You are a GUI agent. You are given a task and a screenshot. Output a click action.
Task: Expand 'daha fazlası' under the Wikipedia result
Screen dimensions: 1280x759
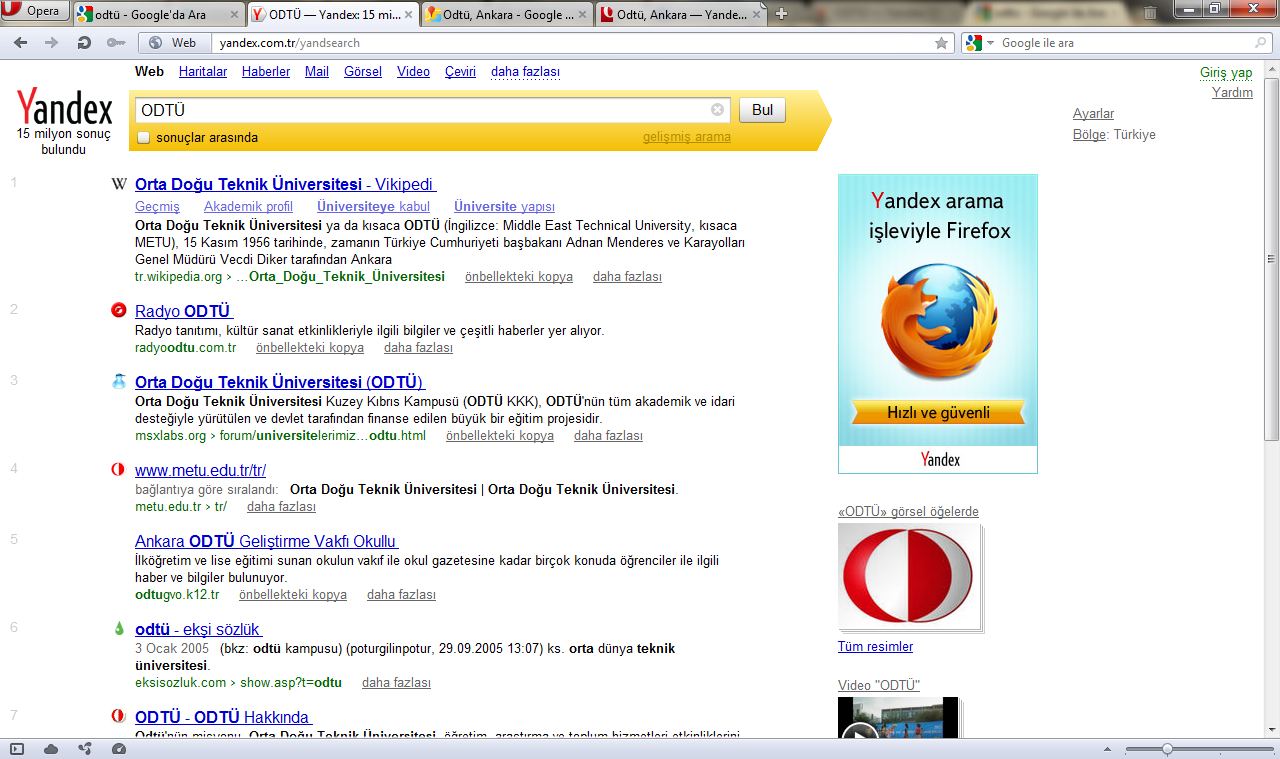coord(627,277)
